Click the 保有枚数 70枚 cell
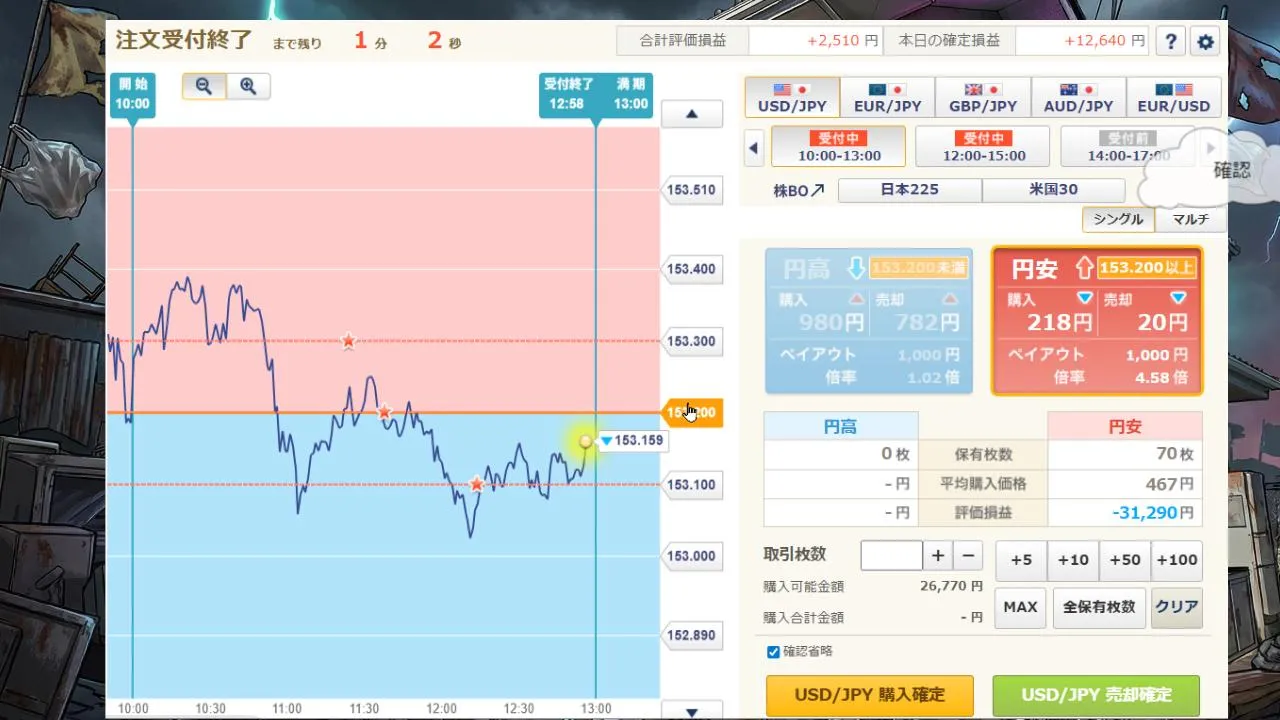This screenshot has height=720, width=1280. pyautogui.click(x=1125, y=454)
